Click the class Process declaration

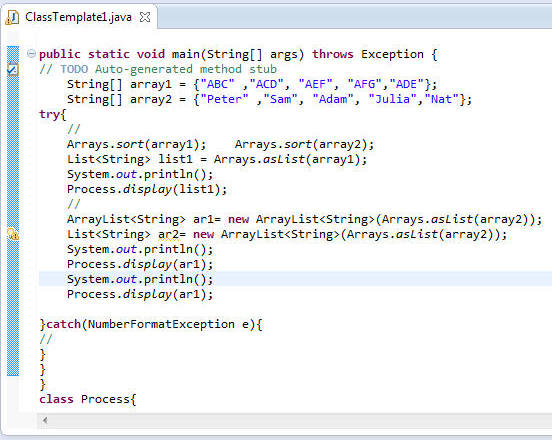click(88, 399)
